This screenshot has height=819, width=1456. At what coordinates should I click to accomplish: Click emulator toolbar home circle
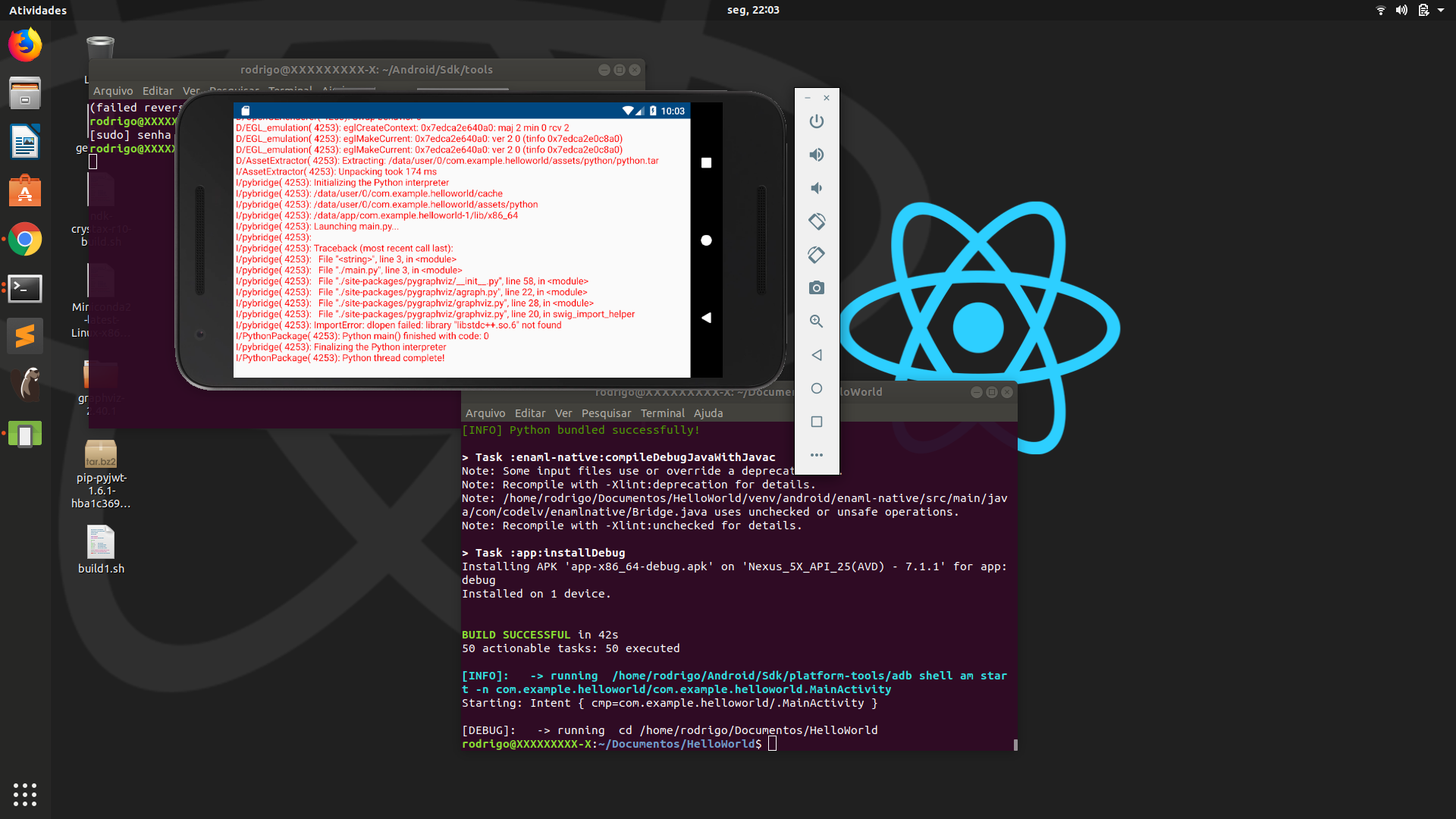pos(816,388)
